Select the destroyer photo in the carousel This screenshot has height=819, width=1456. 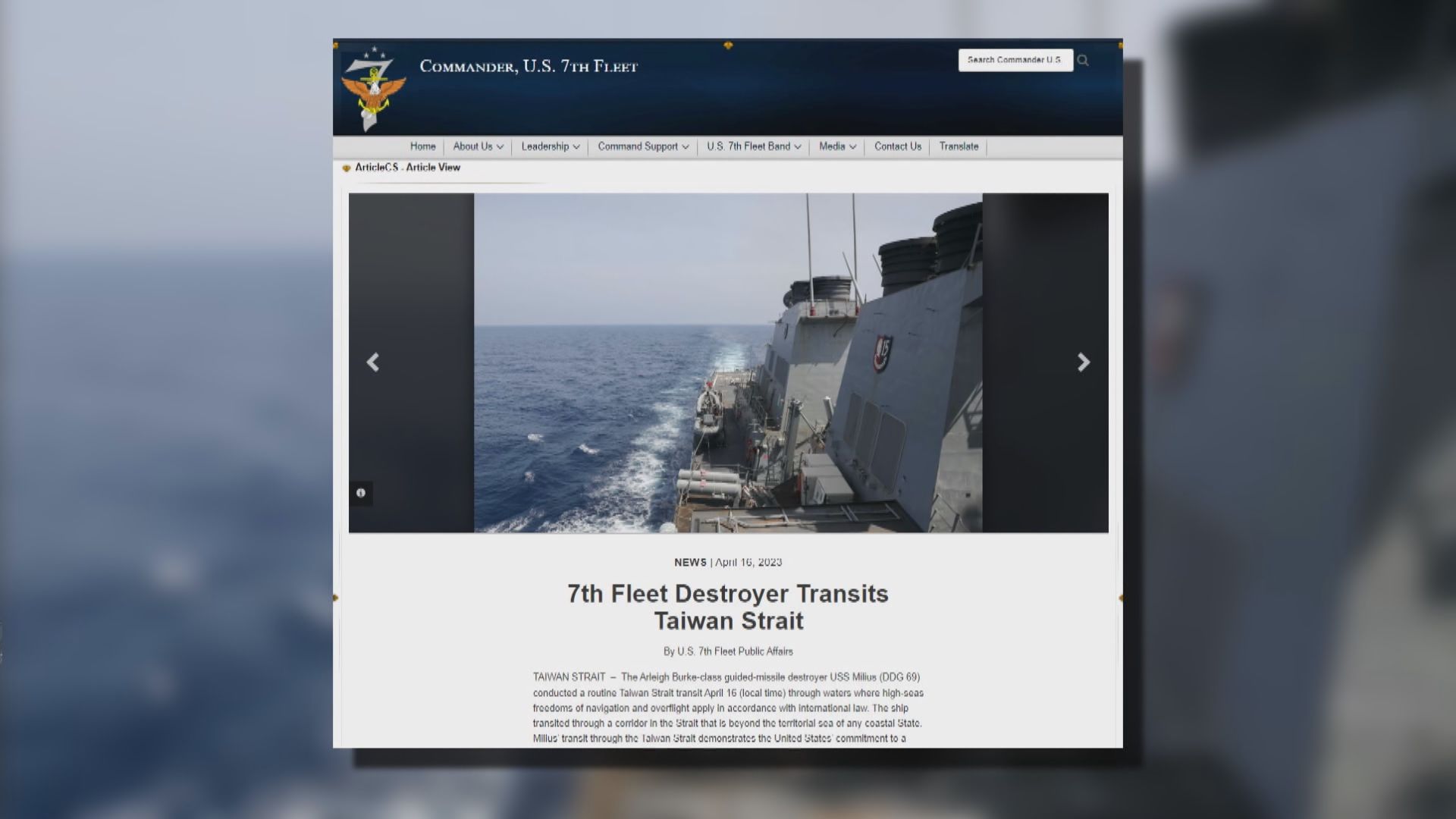coord(728,362)
